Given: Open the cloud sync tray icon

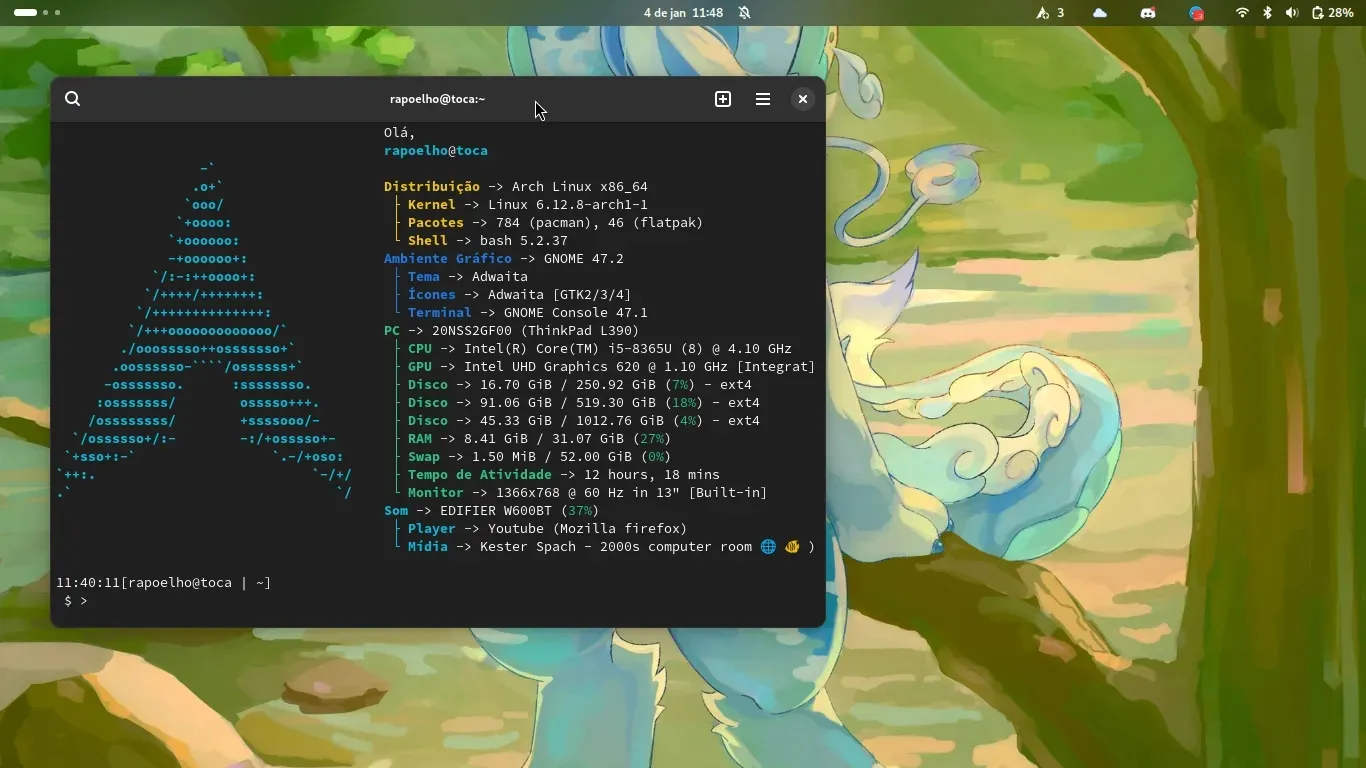Looking at the screenshot, I should pyautogui.click(x=1100, y=13).
